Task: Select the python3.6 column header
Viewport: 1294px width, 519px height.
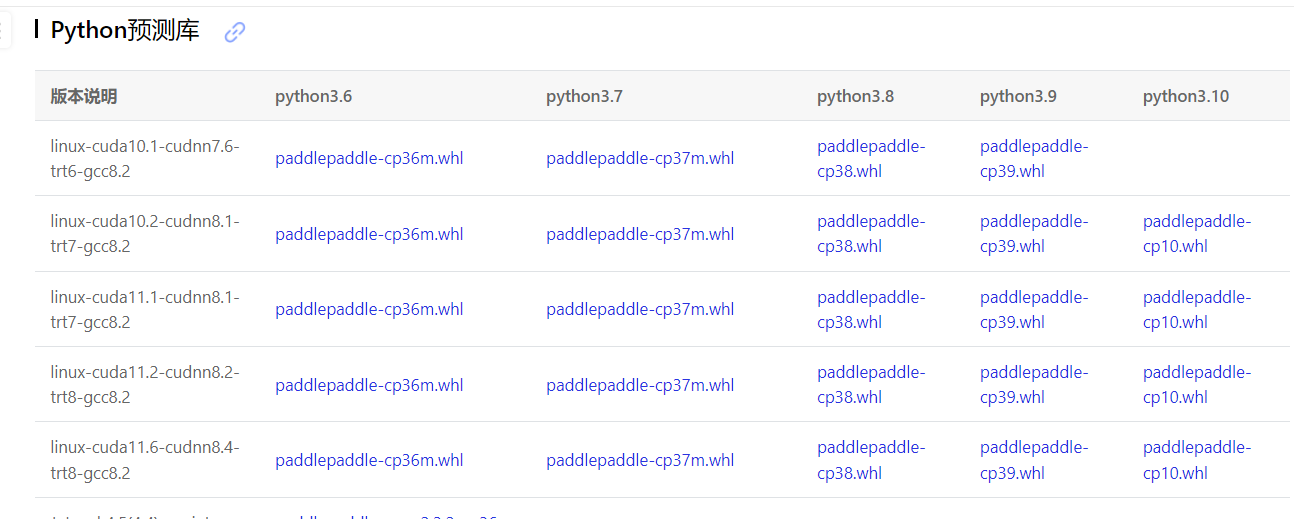Action: (314, 96)
